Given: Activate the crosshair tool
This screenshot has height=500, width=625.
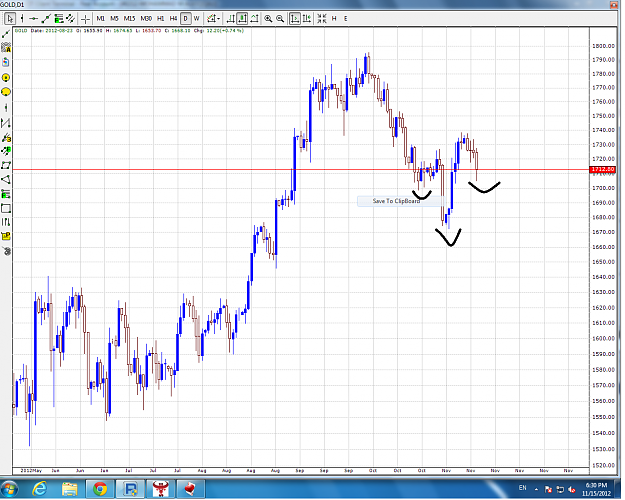Looking at the screenshot, I should click(x=85, y=19).
